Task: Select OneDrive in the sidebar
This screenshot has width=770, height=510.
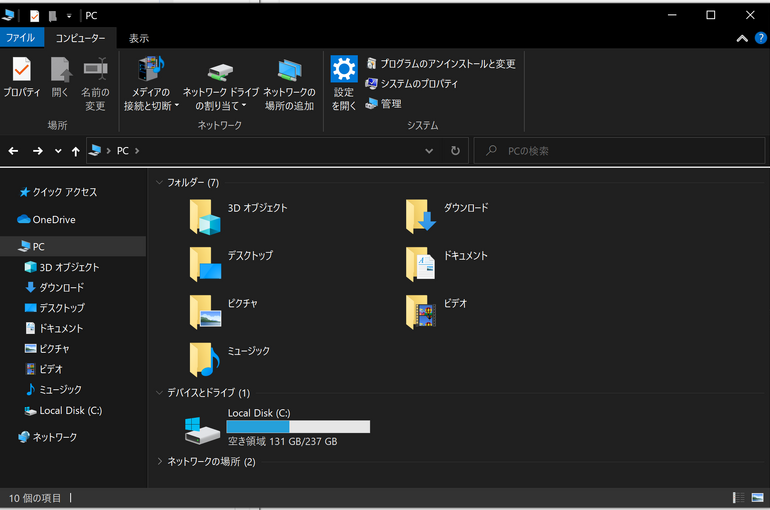Action: click(x=47, y=219)
